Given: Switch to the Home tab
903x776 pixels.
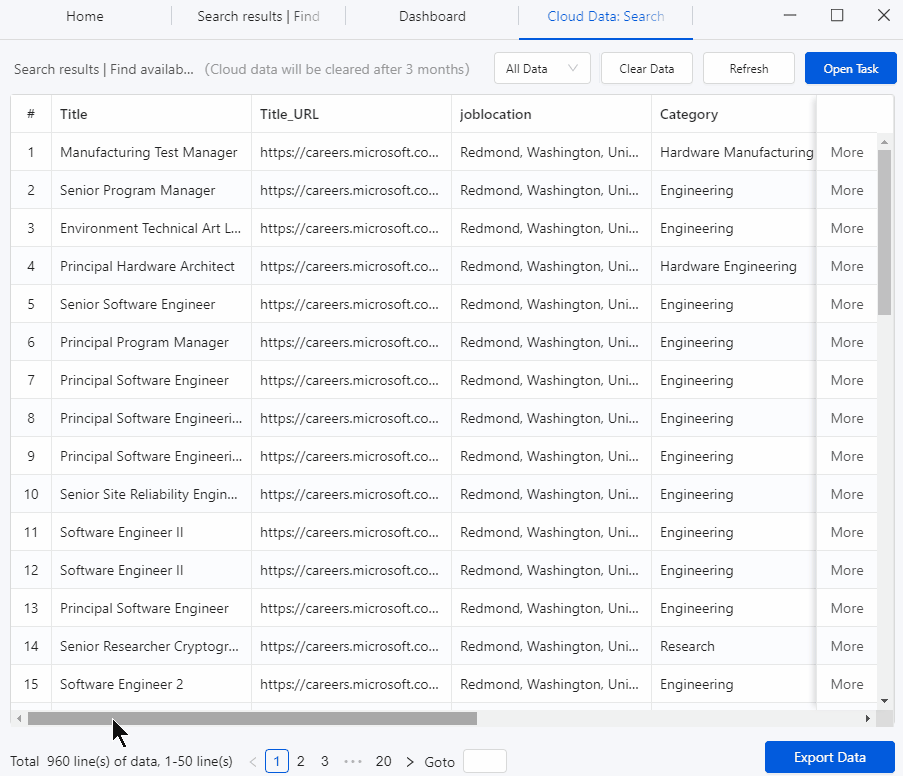Looking at the screenshot, I should click(x=85, y=16).
